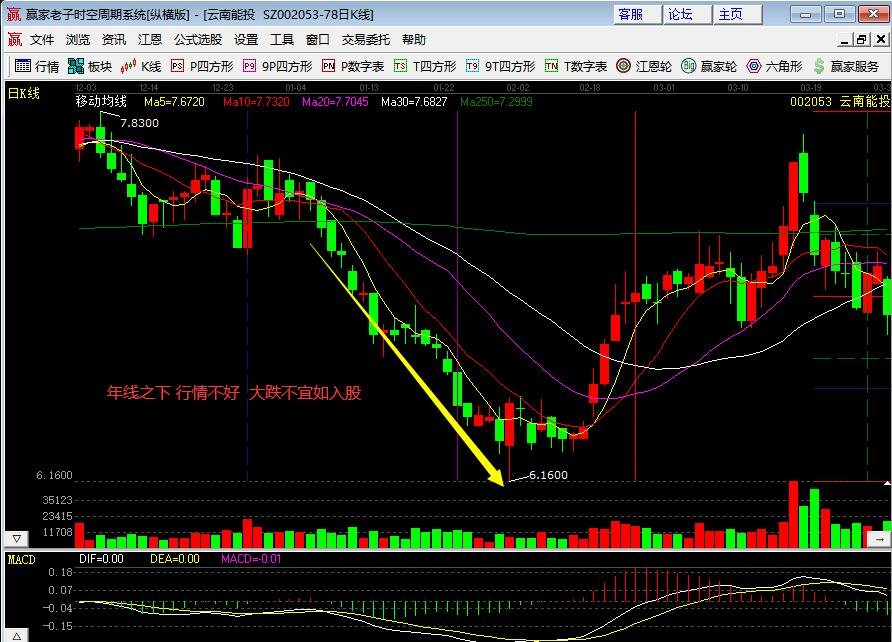This screenshot has width=892, height=642.
Task: Open 赢家服务 service icon
Action: point(846,67)
